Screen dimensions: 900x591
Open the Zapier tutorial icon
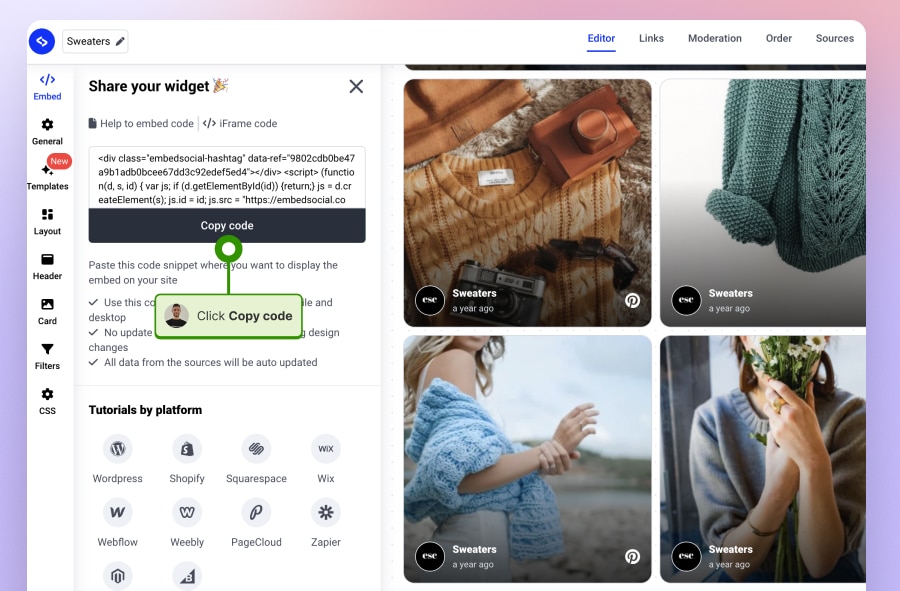tap(325, 512)
